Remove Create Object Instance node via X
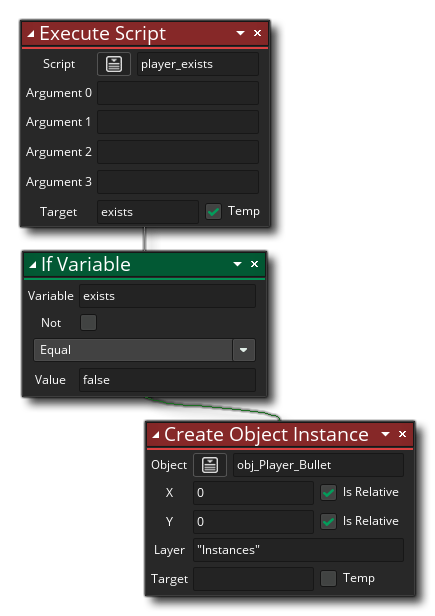435x616 pixels. (x=402, y=434)
